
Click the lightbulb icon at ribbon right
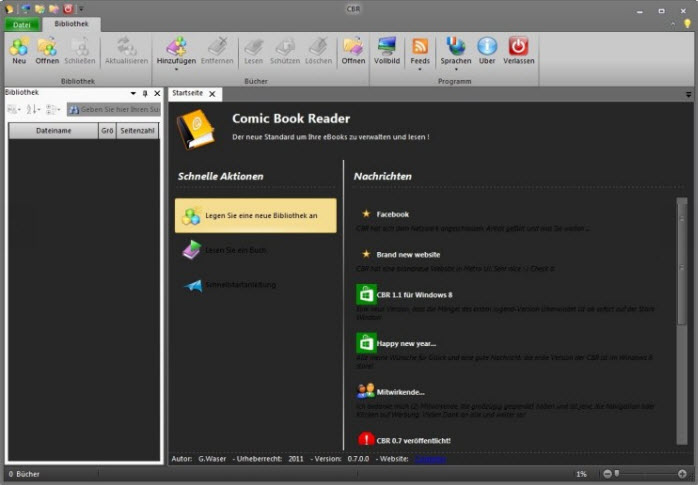[687, 24]
